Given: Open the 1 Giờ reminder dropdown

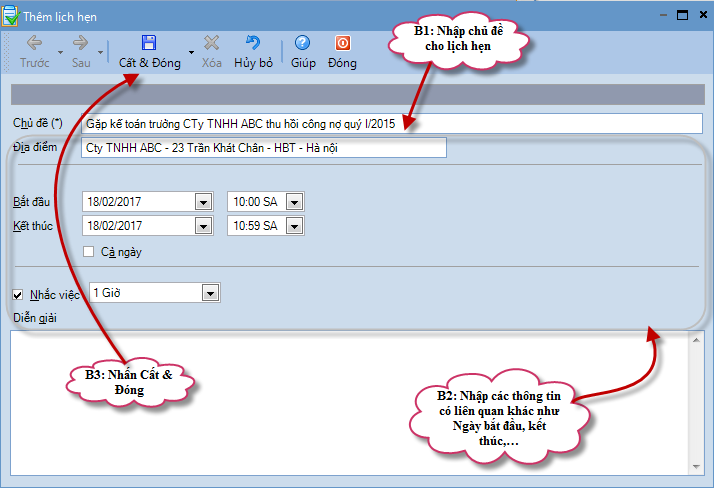Looking at the screenshot, I should pos(210,293).
